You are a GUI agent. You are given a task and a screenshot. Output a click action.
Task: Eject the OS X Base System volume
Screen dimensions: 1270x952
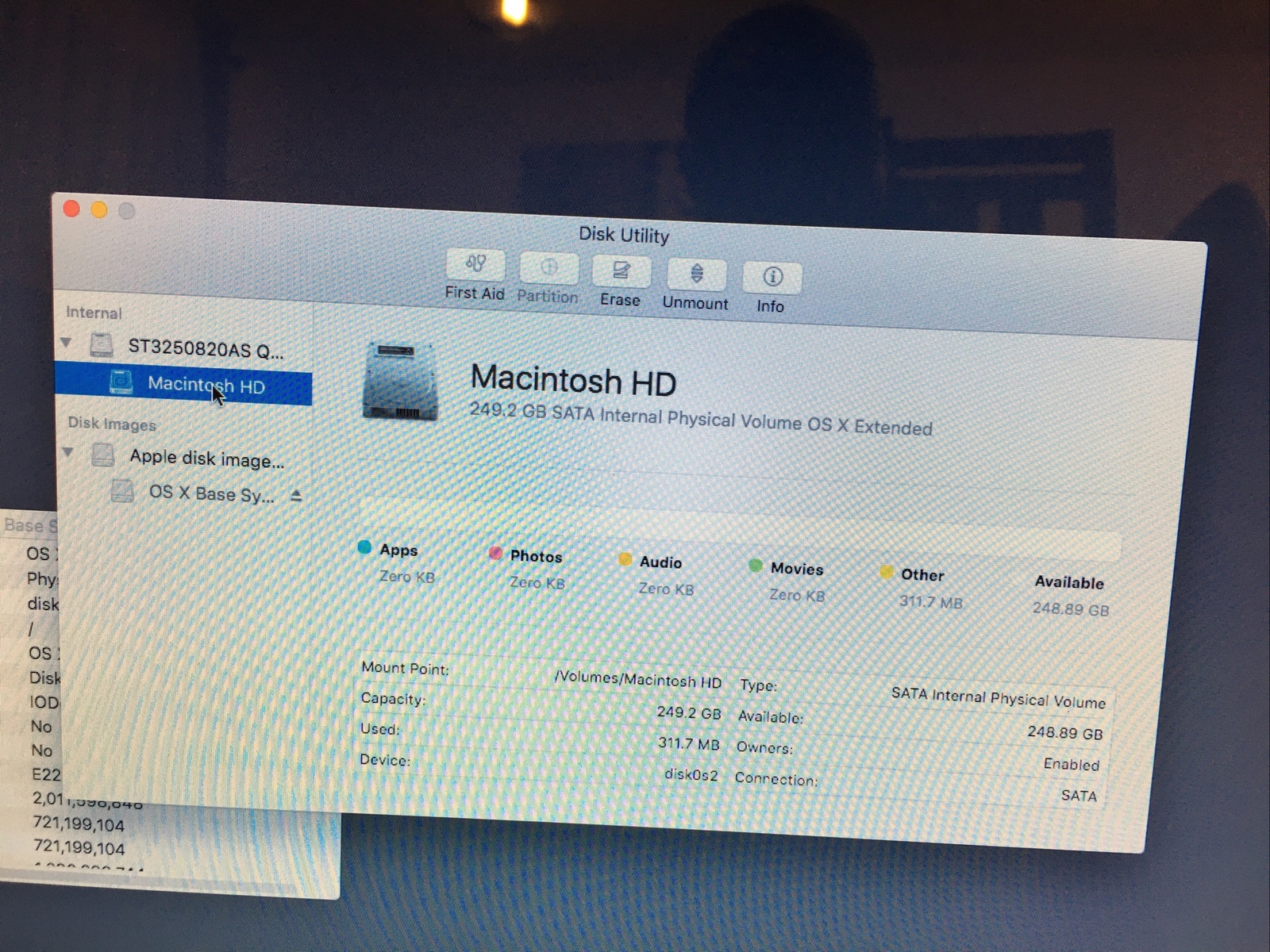click(x=296, y=496)
